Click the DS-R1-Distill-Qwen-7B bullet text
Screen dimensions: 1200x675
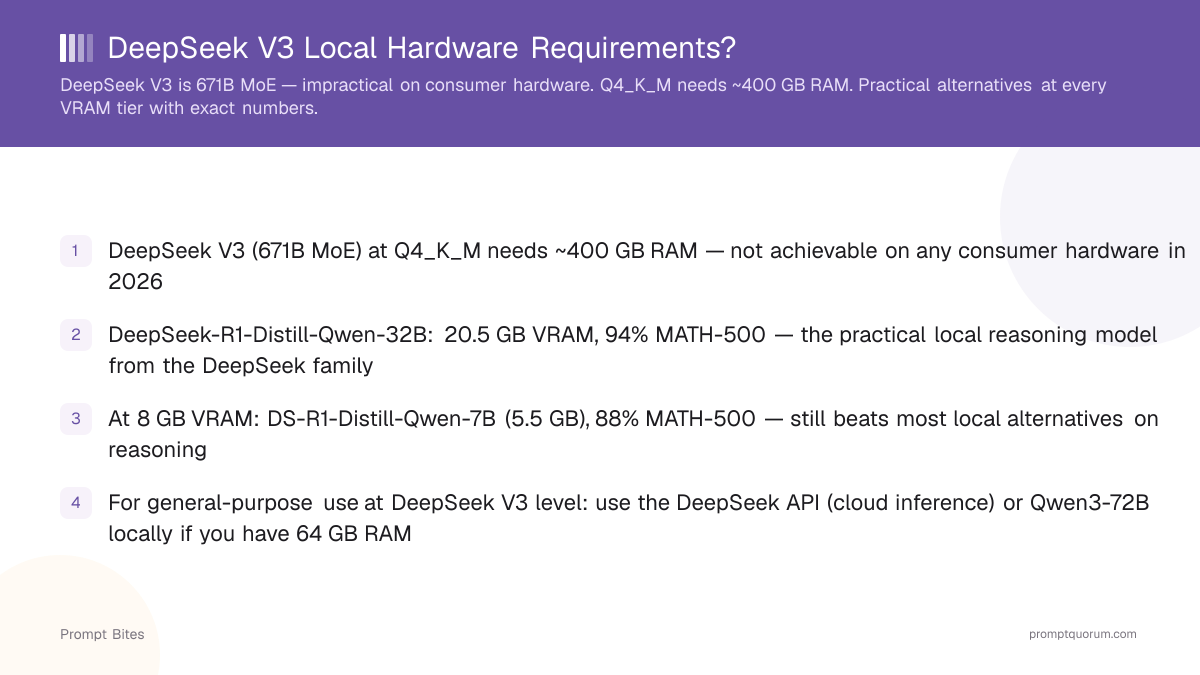pyautogui.click(x=633, y=434)
